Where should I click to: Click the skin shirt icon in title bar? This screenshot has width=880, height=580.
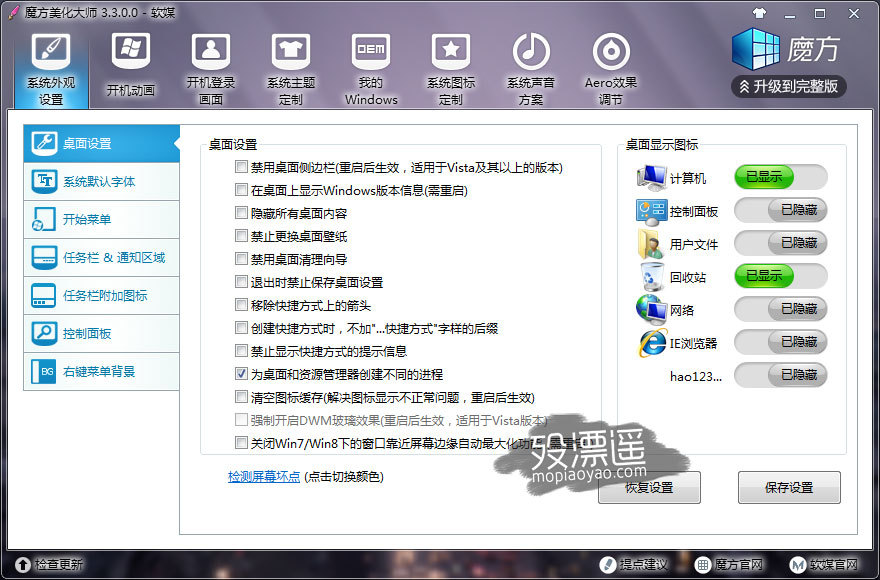coord(759,13)
